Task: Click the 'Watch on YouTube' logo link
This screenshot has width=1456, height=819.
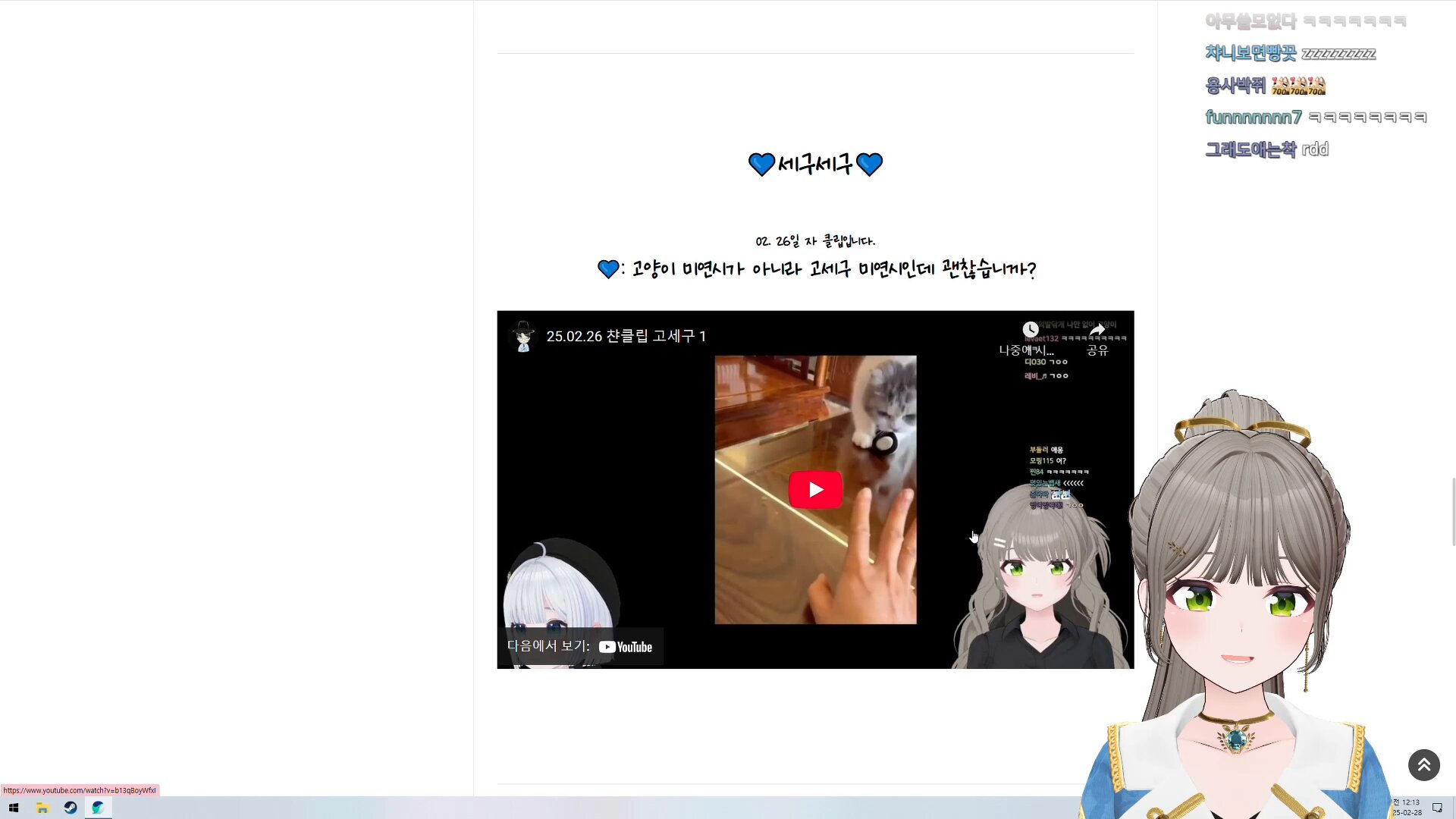Action: click(x=626, y=647)
